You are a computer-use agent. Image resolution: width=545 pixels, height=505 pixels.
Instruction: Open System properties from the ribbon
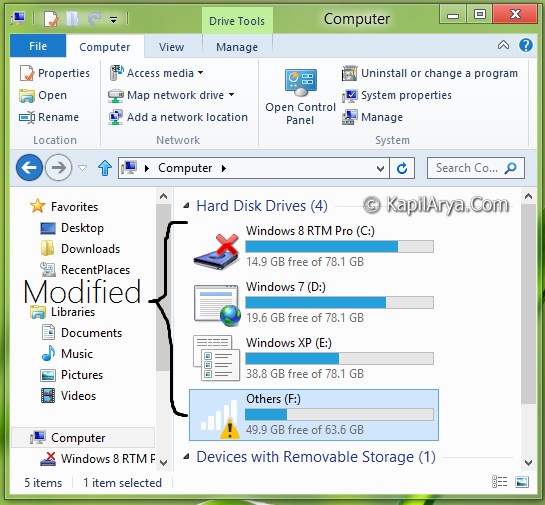[397, 96]
